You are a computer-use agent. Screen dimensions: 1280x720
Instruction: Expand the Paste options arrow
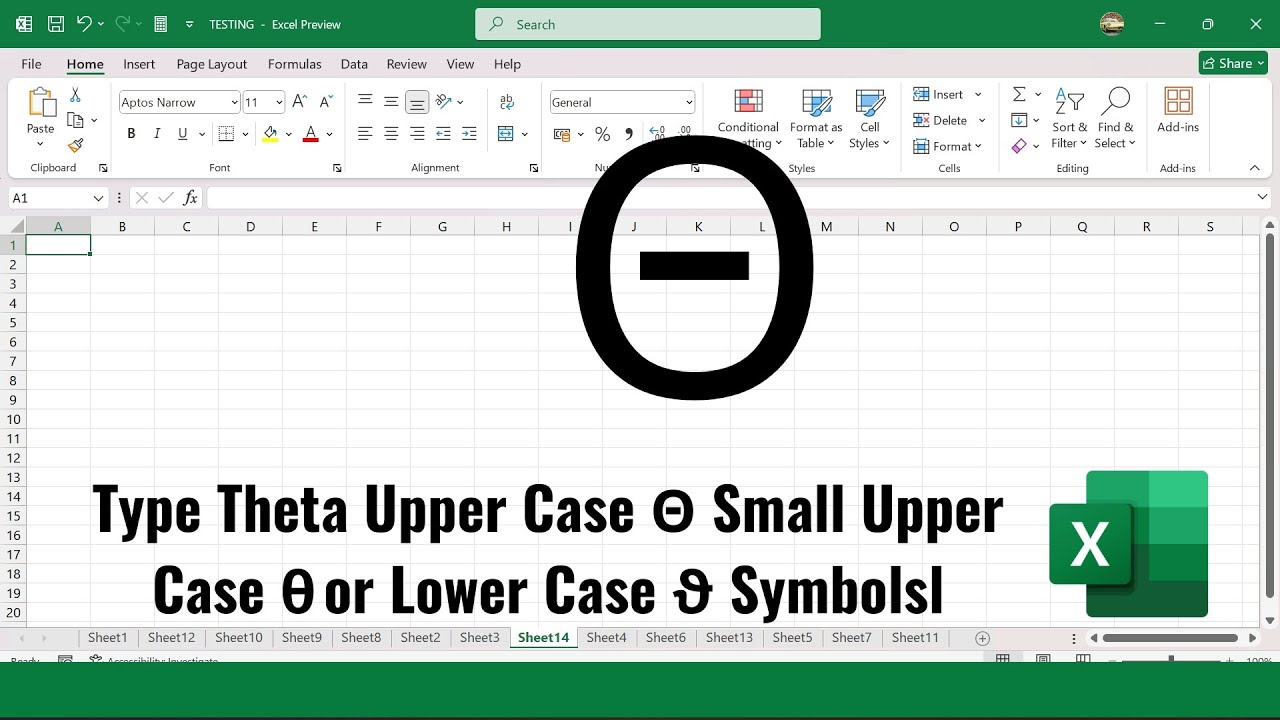41,144
